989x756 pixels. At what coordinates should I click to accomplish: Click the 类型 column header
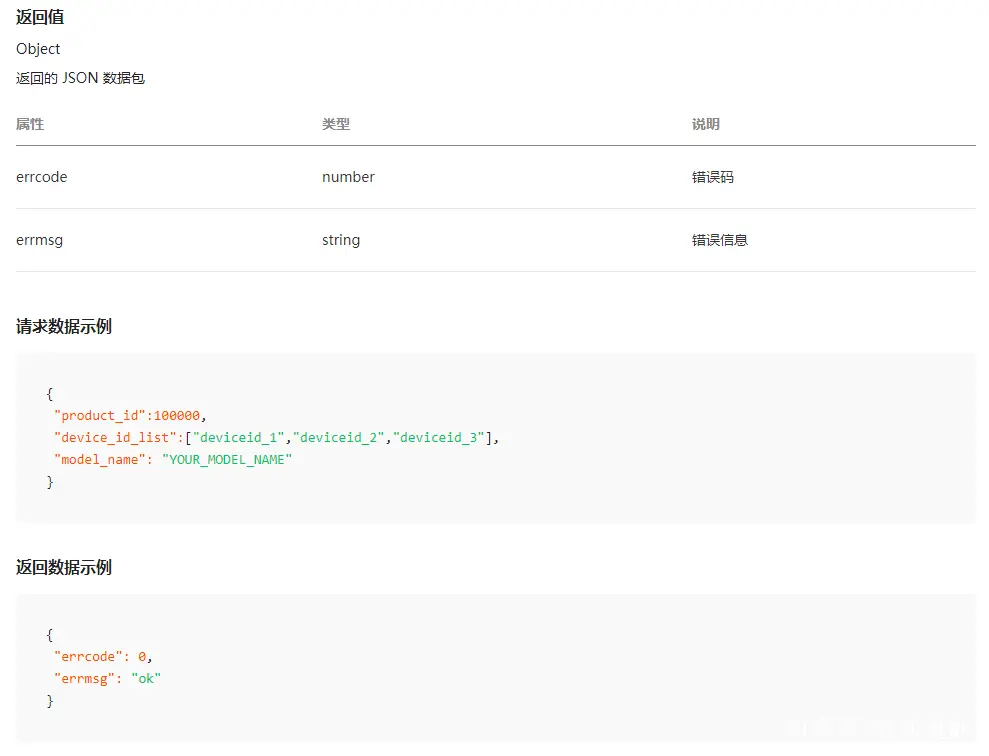tap(336, 124)
